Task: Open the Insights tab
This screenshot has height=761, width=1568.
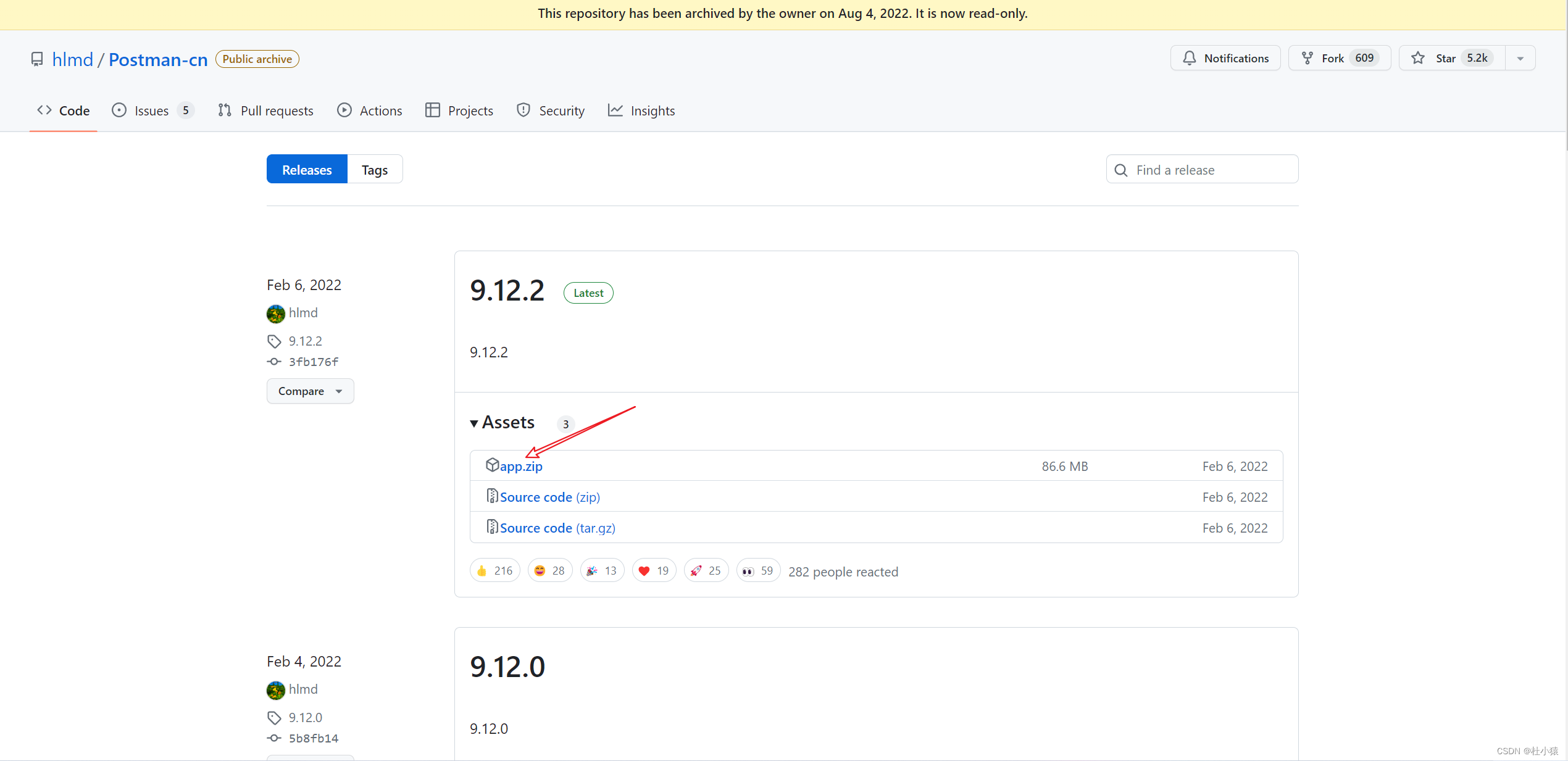Action: (641, 110)
